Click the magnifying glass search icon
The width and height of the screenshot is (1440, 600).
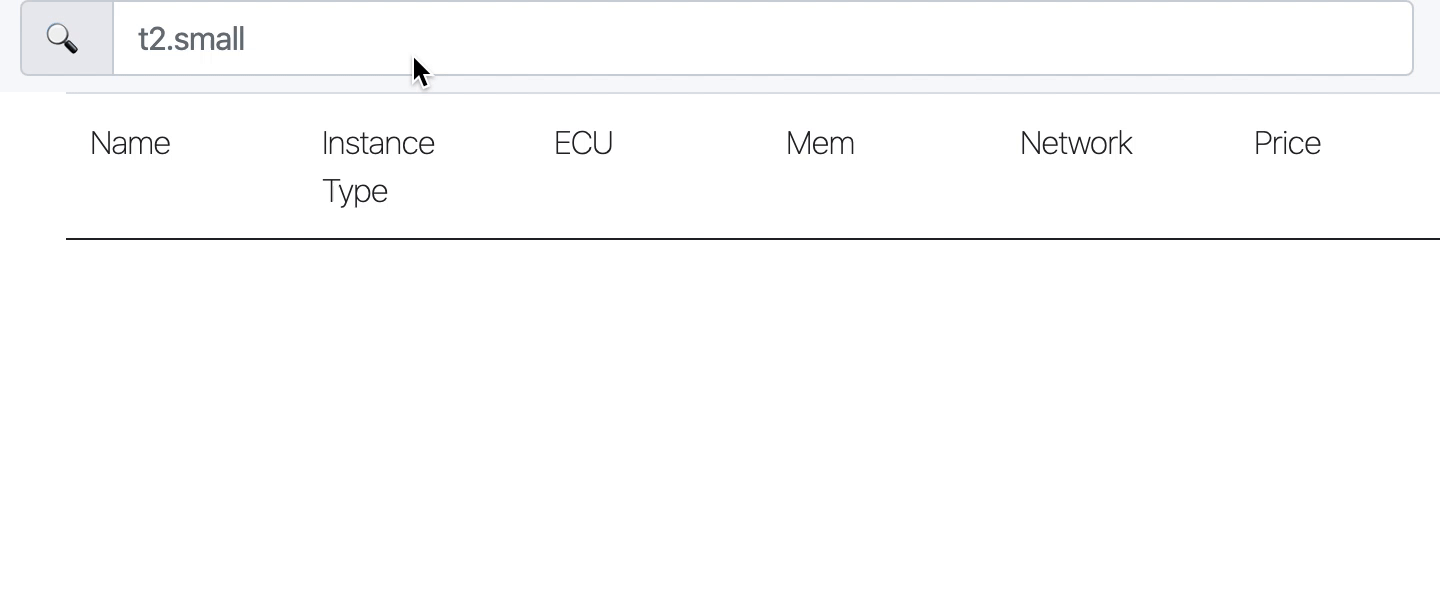[x=62, y=39]
